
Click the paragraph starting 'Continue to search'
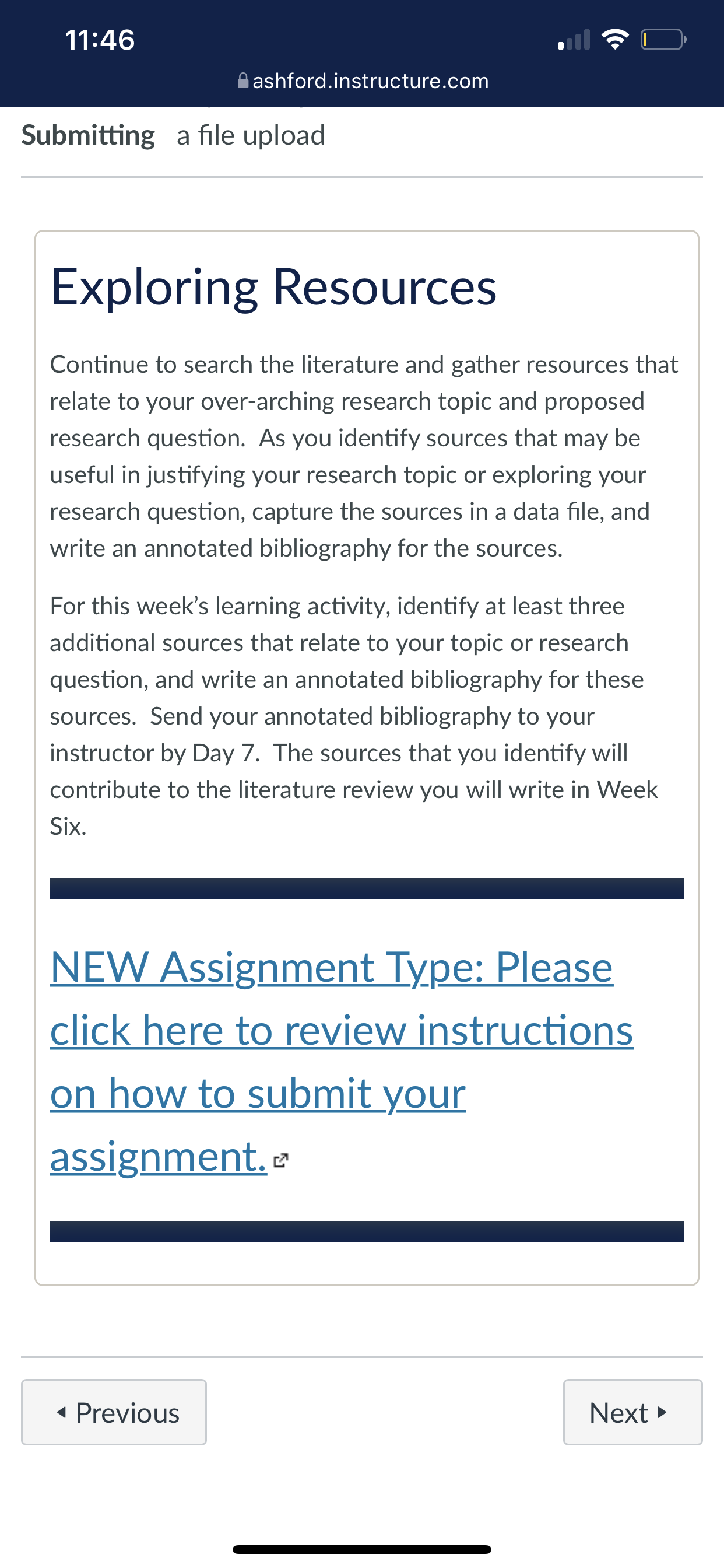click(x=364, y=456)
